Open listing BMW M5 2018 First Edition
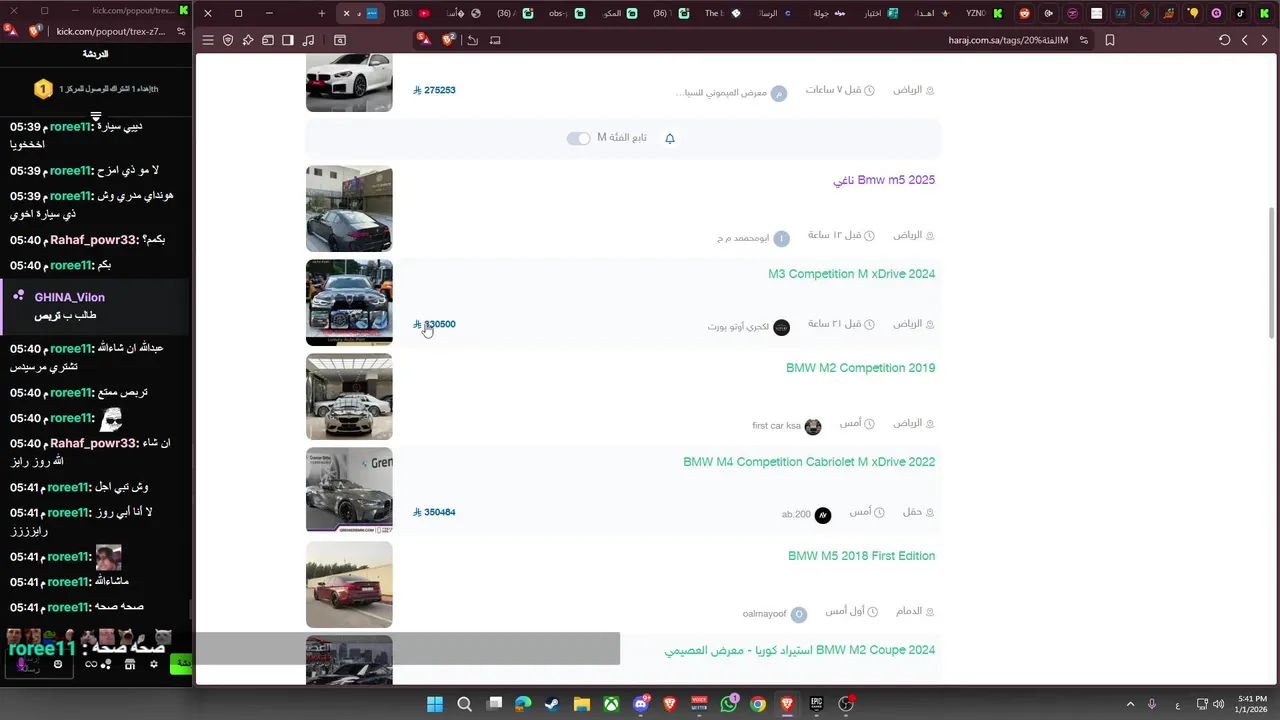Viewport: 1280px width, 720px height. 861,556
